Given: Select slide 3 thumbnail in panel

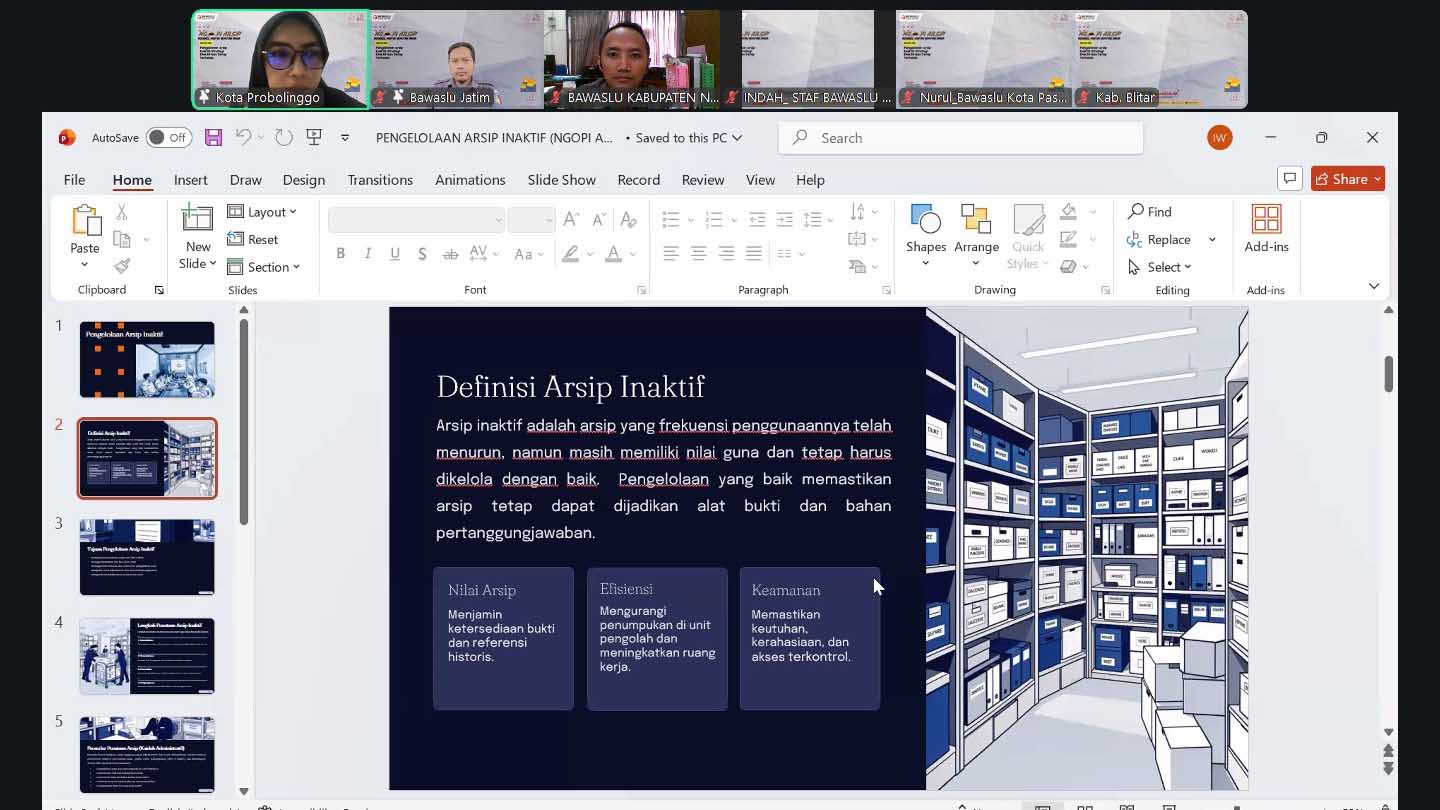Looking at the screenshot, I should pyautogui.click(x=147, y=557).
